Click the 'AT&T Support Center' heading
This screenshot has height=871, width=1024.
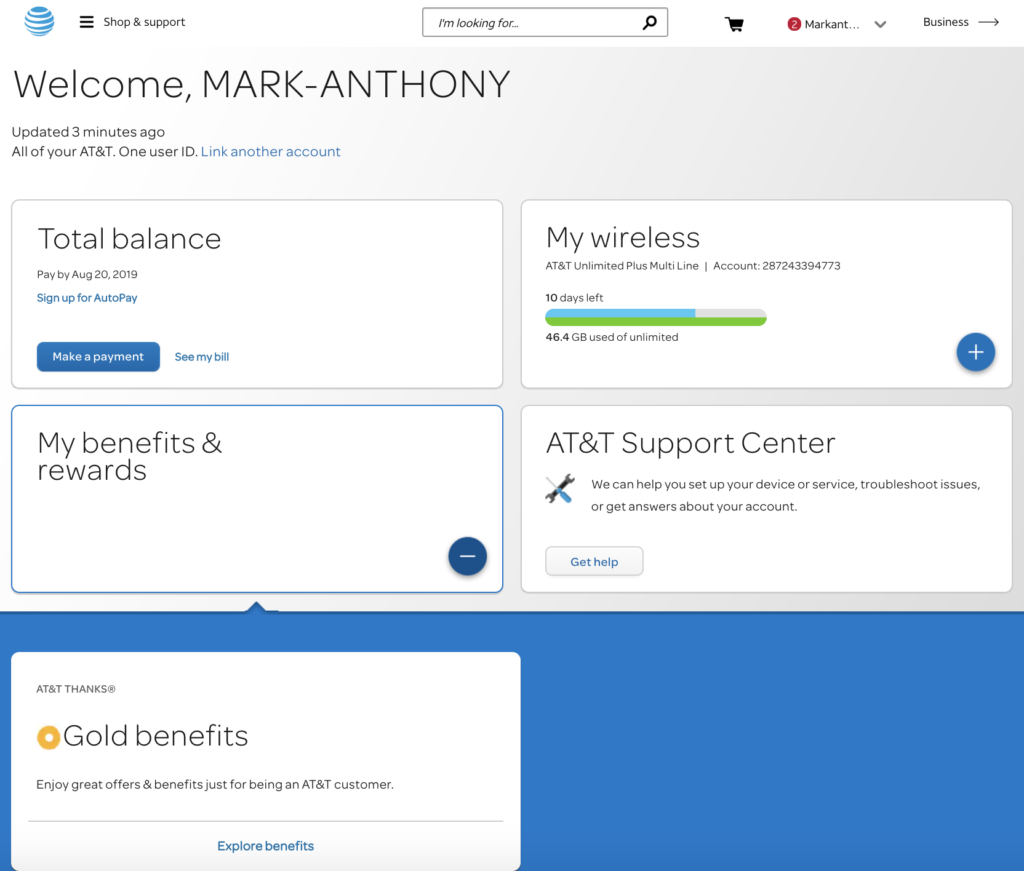pos(690,443)
